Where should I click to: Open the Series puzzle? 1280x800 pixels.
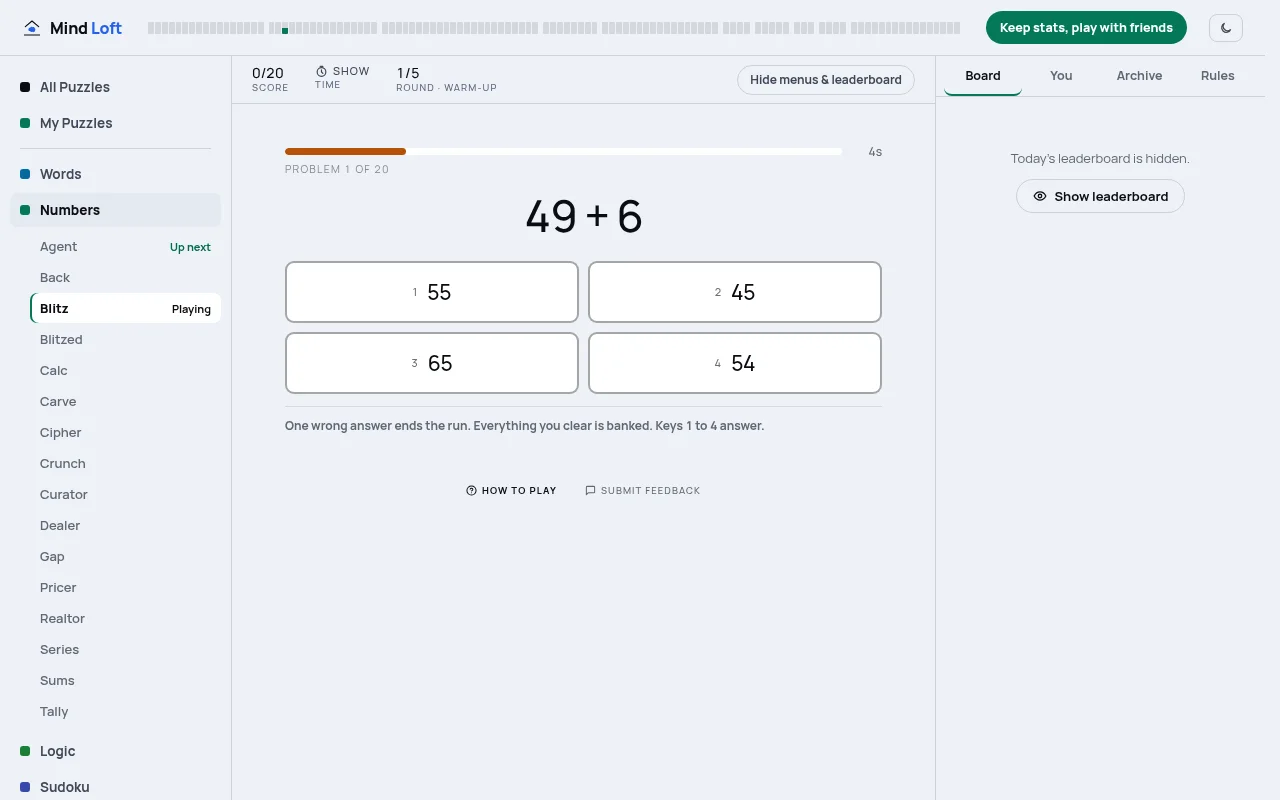tap(125, 650)
